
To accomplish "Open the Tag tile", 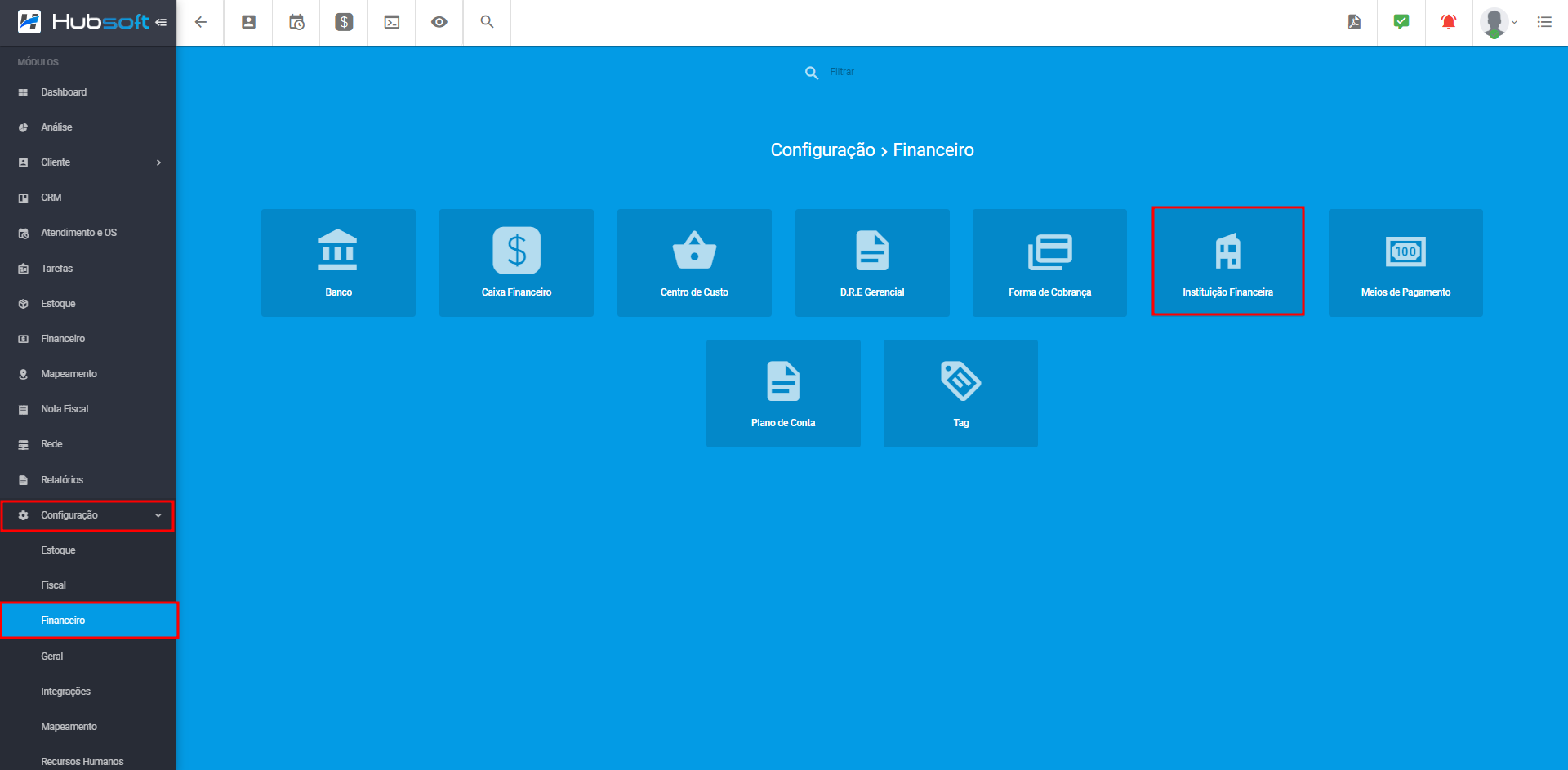I will point(960,394).
